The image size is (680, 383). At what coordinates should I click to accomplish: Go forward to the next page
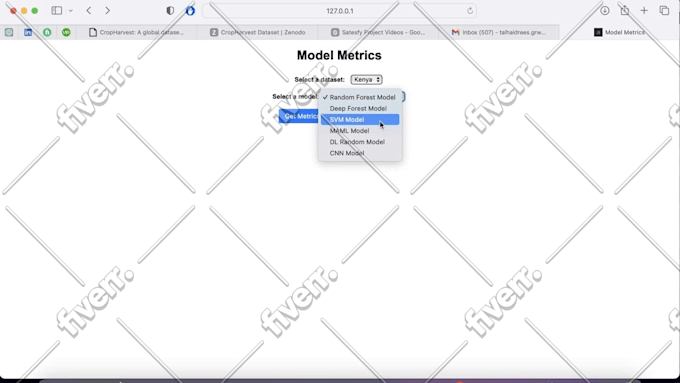(x=108, y=10)
